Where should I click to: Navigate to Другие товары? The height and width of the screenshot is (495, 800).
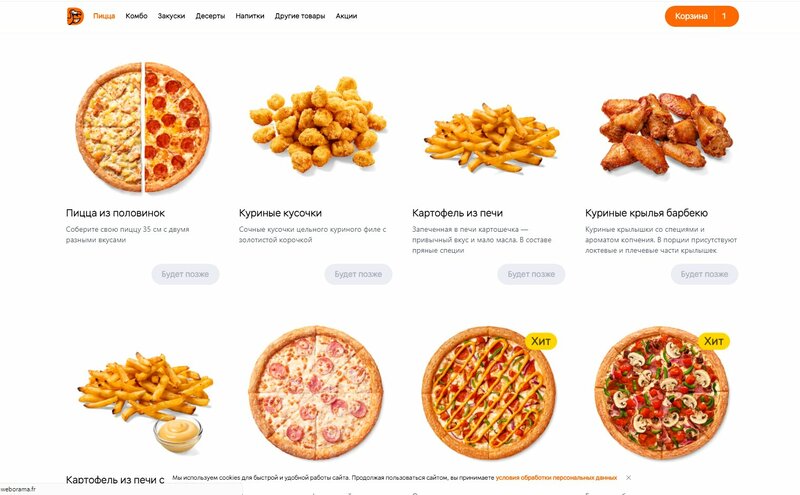(300, 16)
